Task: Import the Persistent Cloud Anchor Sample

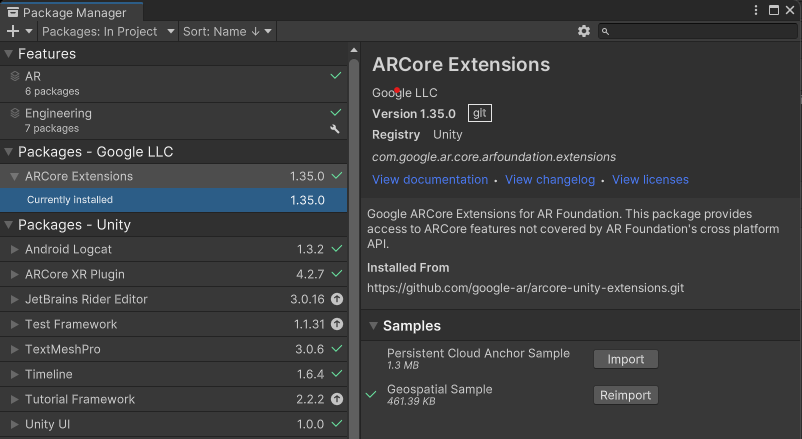Action: coord(626,359)
